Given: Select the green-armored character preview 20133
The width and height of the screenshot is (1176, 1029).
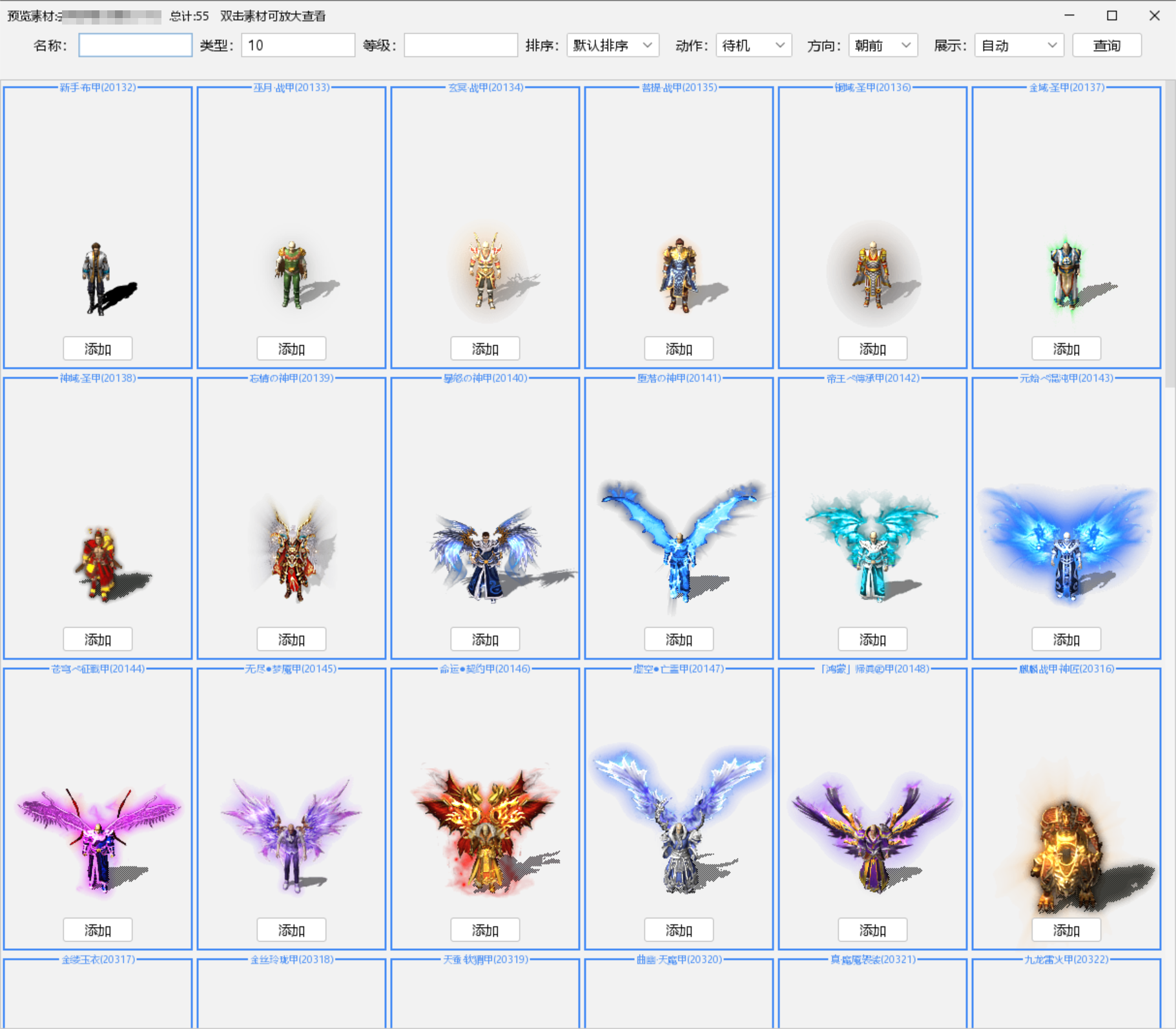Looking at the screenshot, I should click(291, 275).
